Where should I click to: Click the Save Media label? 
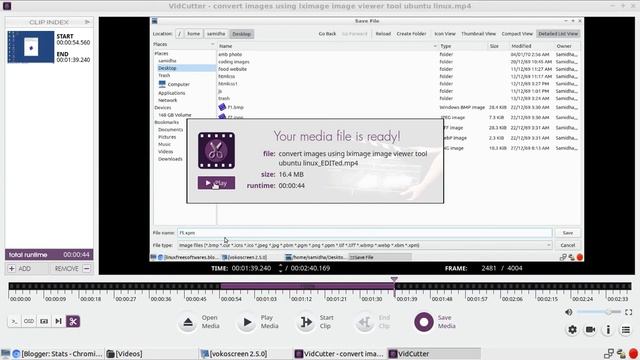pyautogui.click(x=447, y=322)
